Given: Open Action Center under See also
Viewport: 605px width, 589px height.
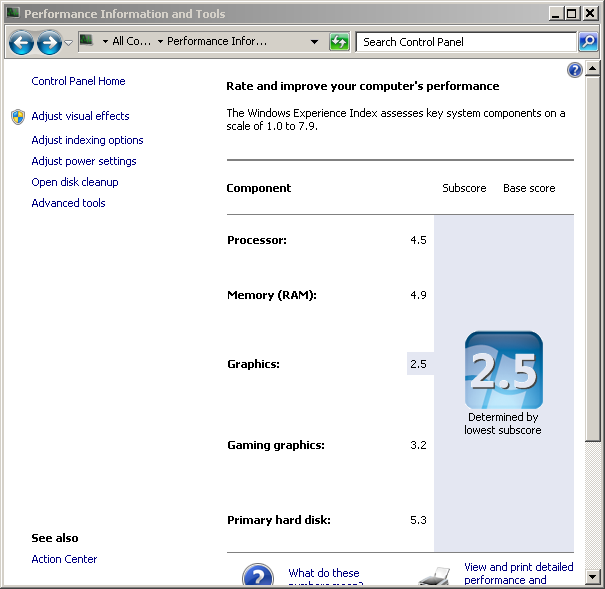Looking at the screenshot, I should 64,559.
